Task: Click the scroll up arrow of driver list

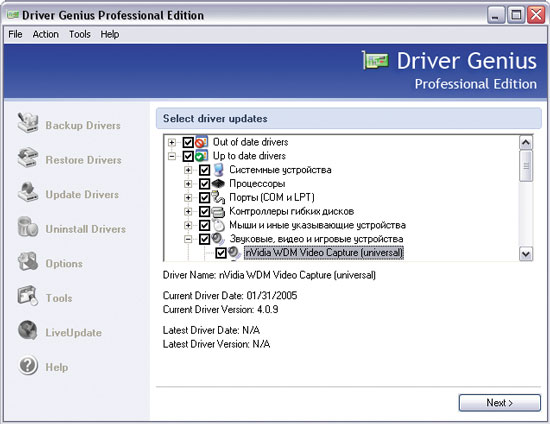Action: 526,142
